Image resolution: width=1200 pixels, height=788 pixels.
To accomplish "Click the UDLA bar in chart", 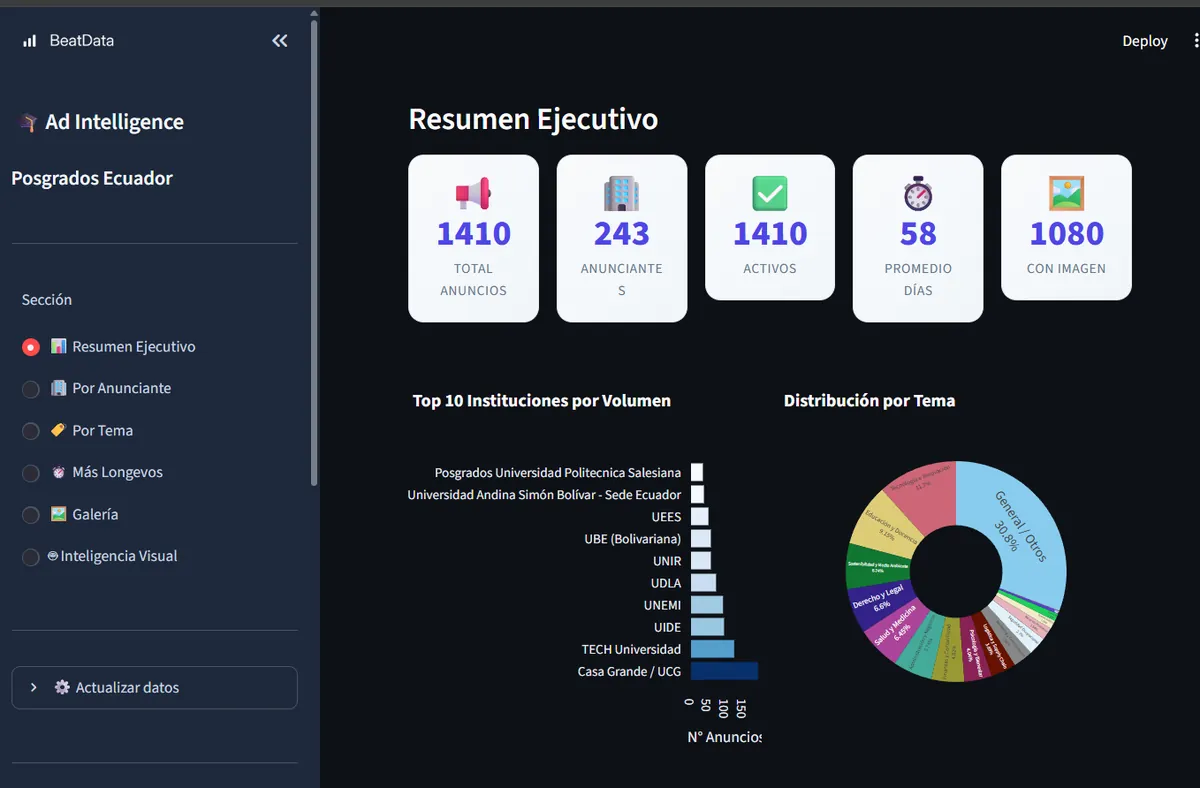I will [x=703, y=583].
